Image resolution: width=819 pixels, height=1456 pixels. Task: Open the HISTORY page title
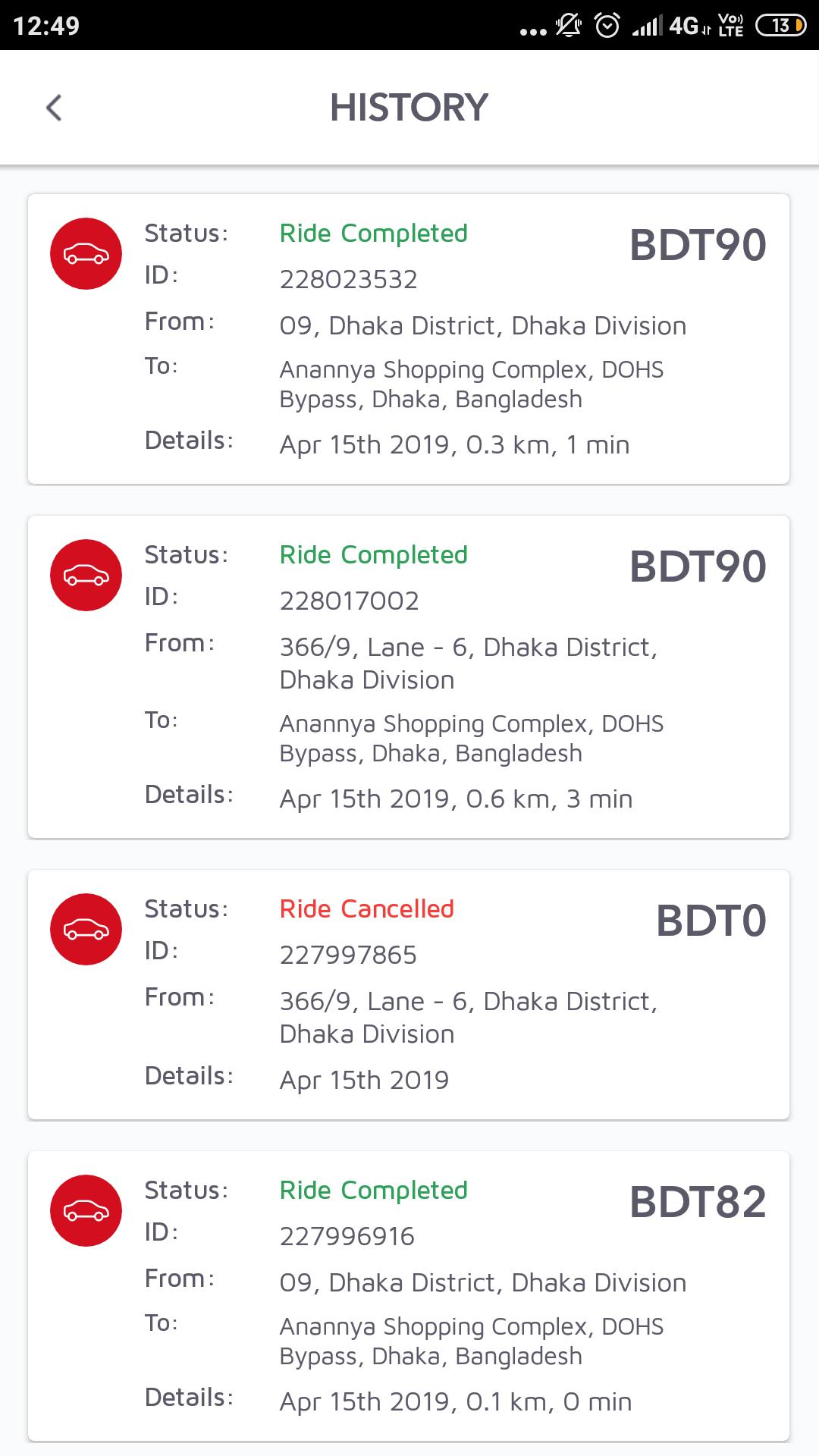pos(409,108)
